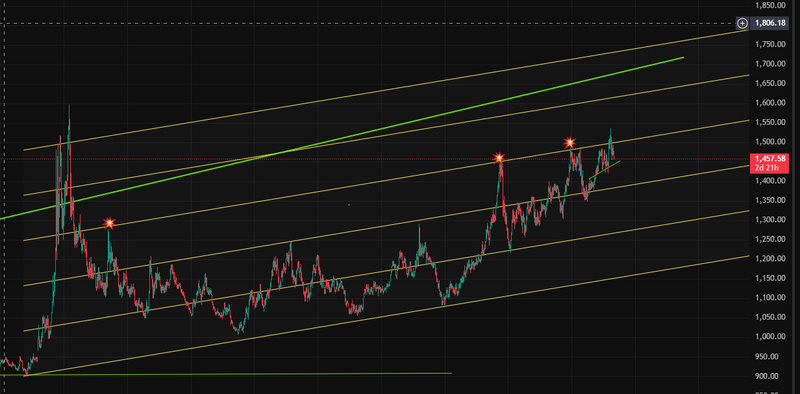Click the 1,200.00 price axis label
This screenshot has width=800, height=394.
tap(770, 259)
